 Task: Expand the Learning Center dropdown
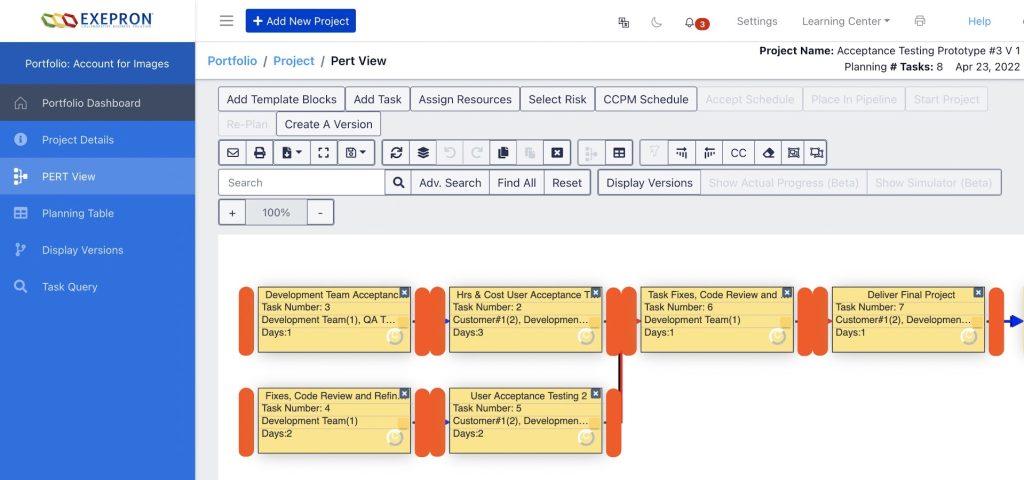pyautogui.click(x=846, y=21)
